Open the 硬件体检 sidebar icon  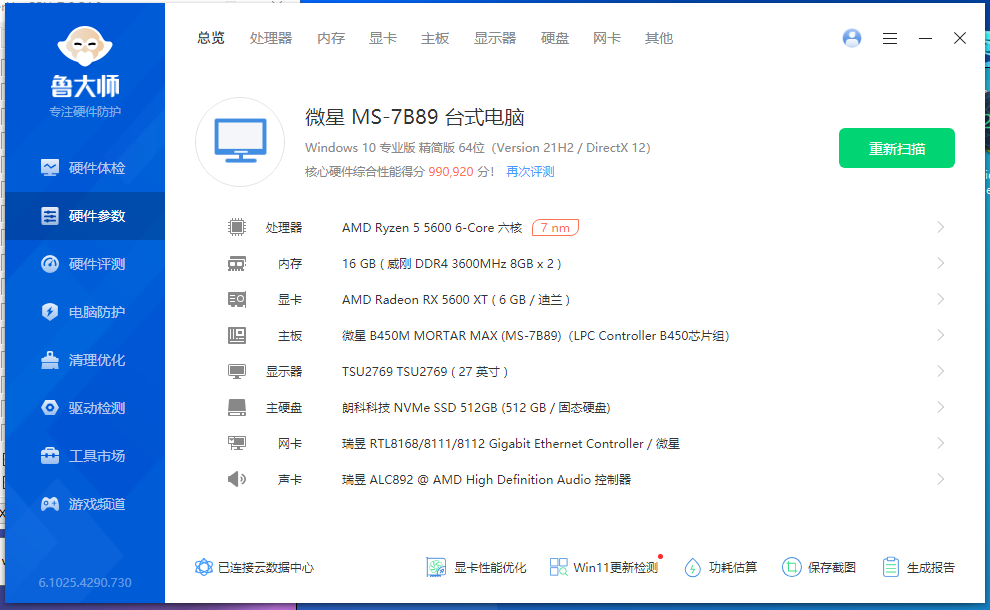coord(50,167)
